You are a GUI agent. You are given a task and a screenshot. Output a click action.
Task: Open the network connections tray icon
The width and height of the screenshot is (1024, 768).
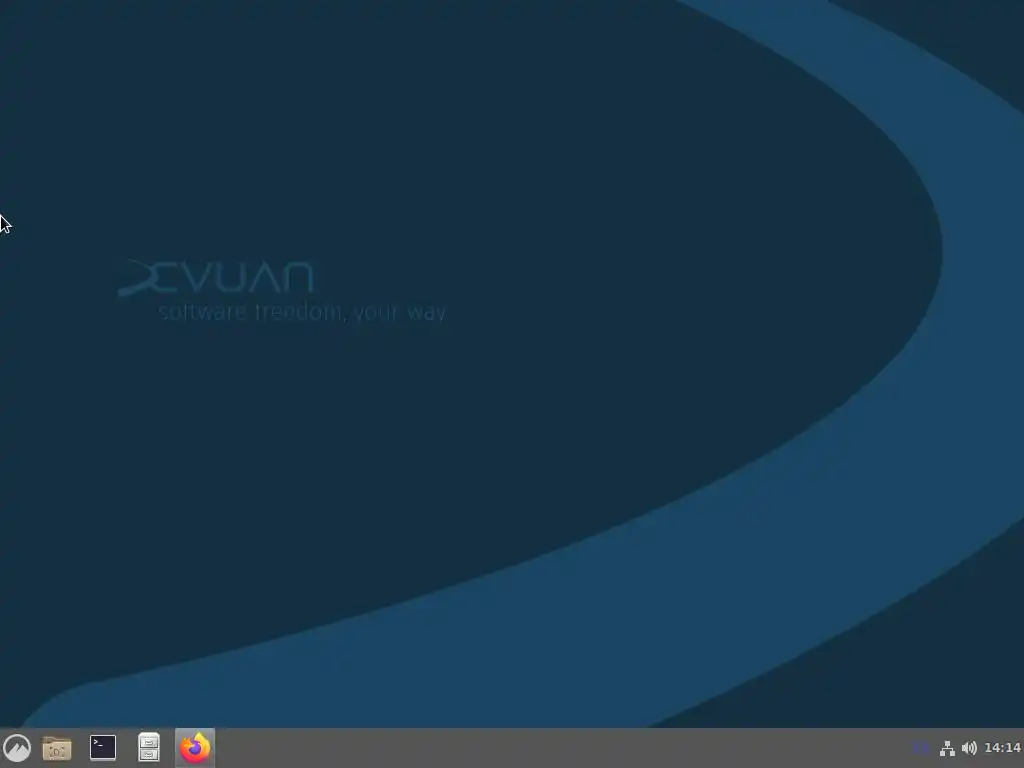(947, 748)
